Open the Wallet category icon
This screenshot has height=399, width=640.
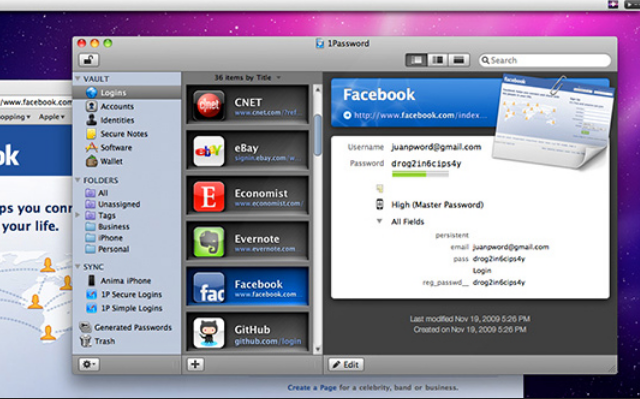coord(91,161)
